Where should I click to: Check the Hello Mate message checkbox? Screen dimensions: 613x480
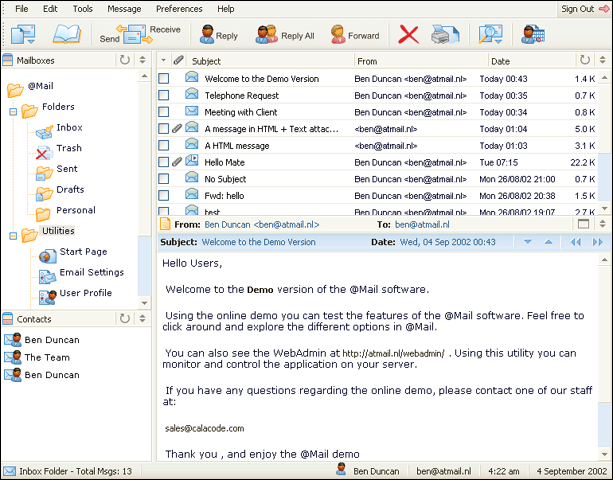pyautogui.click(x=163, y=162)
